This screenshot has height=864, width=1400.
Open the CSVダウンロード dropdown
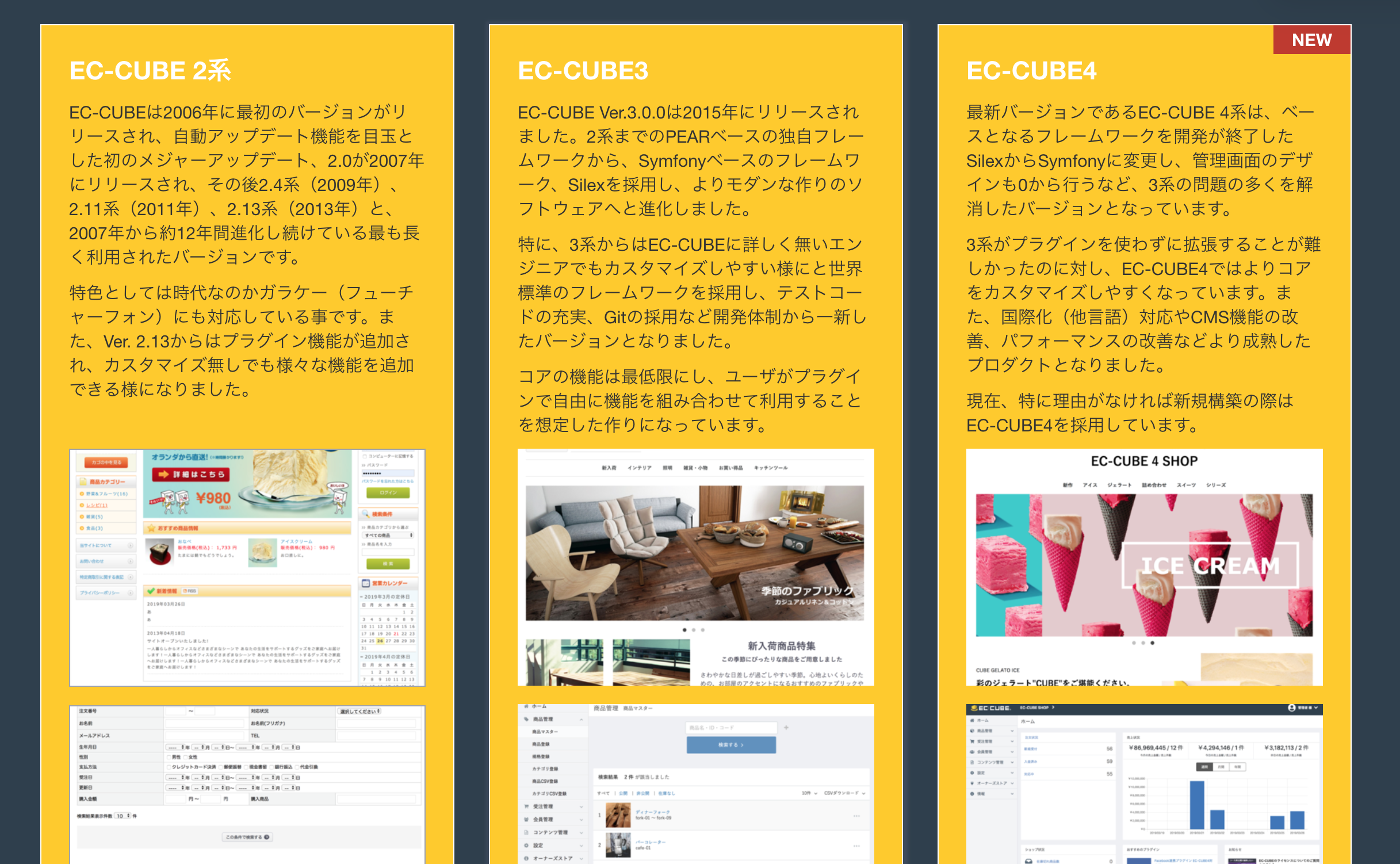tap(844, 793)
